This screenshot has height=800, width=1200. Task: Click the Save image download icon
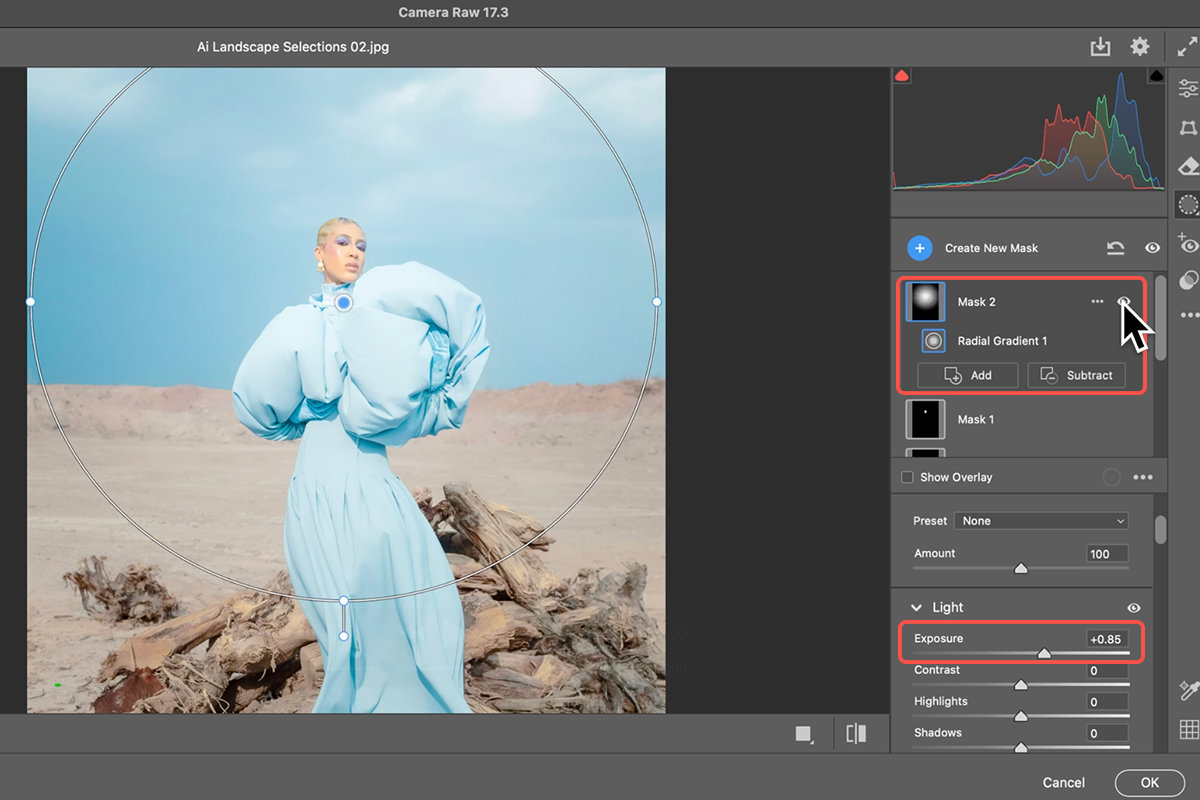point(1100,47)
